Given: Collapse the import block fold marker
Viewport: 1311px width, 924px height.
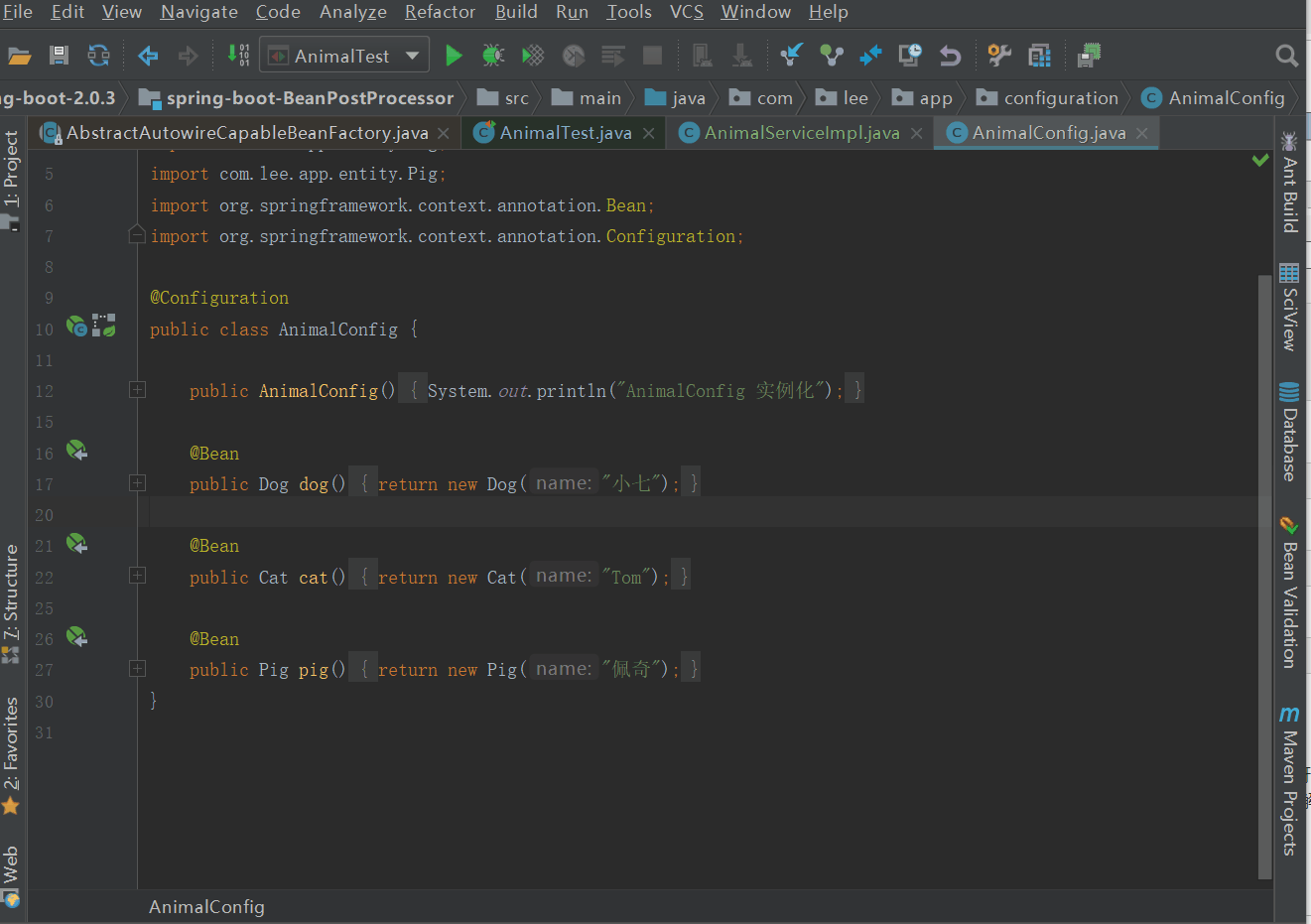Looking at the screenshot, I should [138, 235].
